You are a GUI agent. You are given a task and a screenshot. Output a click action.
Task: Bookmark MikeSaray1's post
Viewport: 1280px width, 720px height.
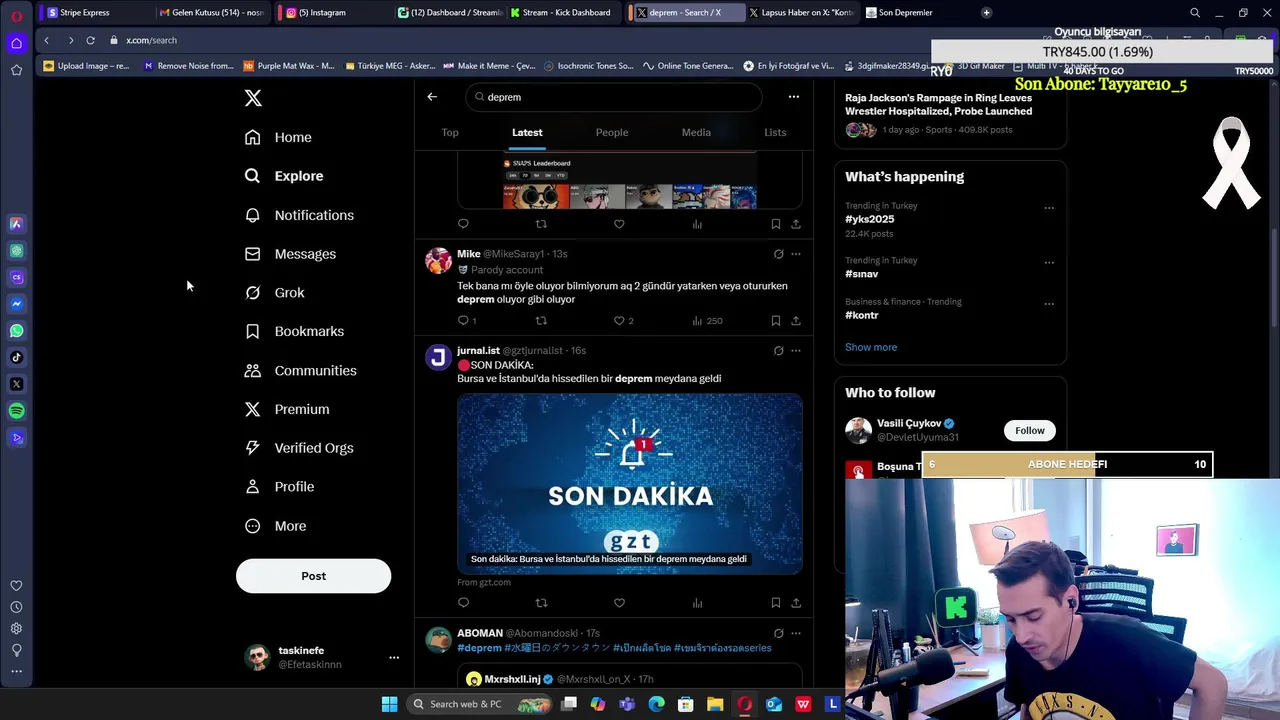pyautogui.click(x=776, y=321)
